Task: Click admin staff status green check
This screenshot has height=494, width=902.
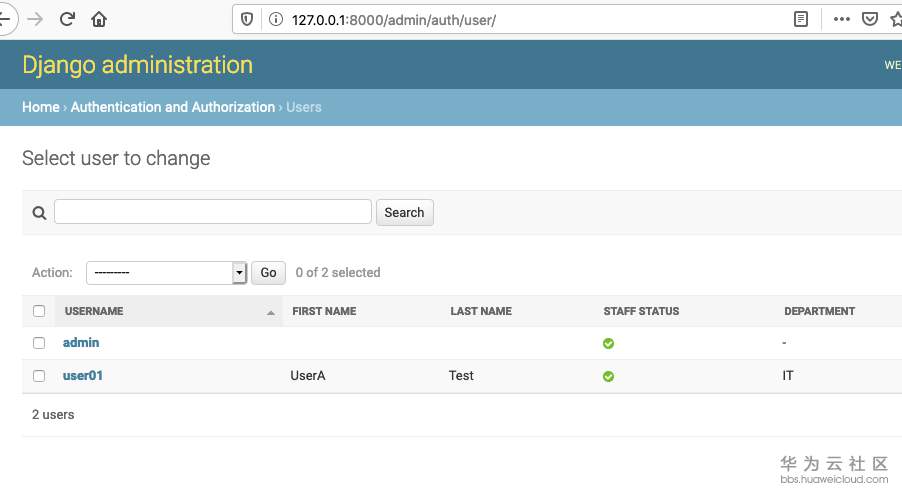Action: click(608, 343)
